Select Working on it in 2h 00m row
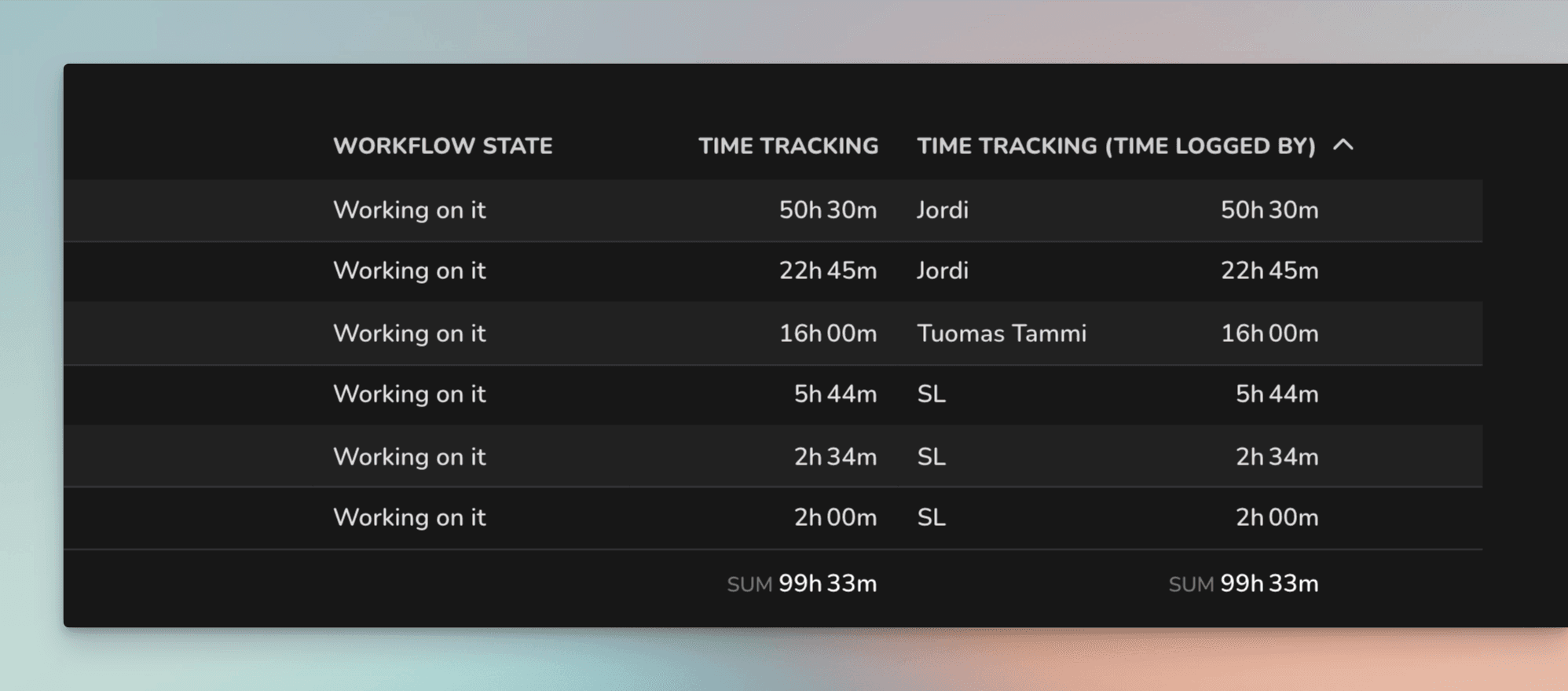Screen dimensions: 1568x691 coord(409,517)
